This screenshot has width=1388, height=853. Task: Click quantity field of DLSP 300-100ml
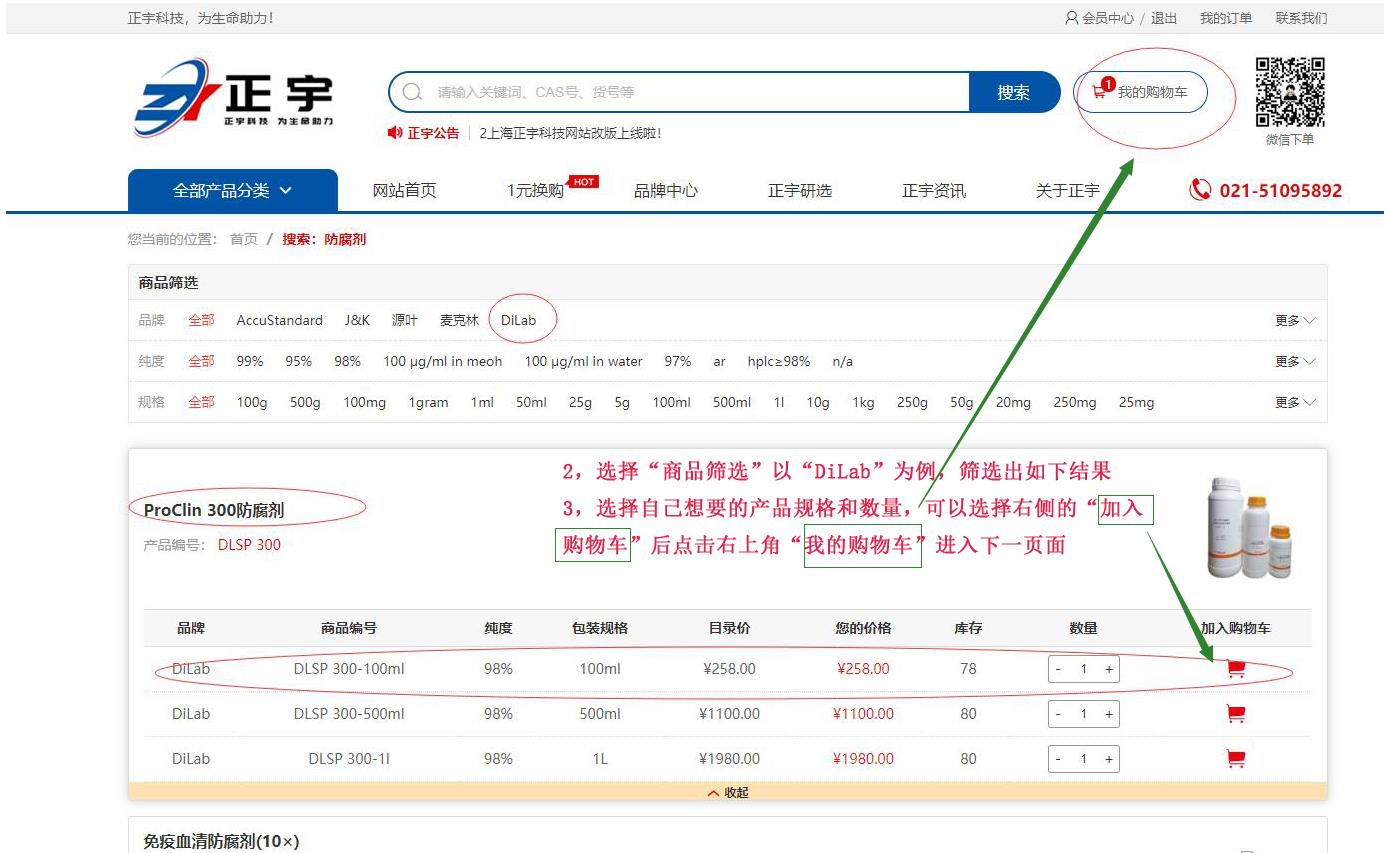[1083, 669]
